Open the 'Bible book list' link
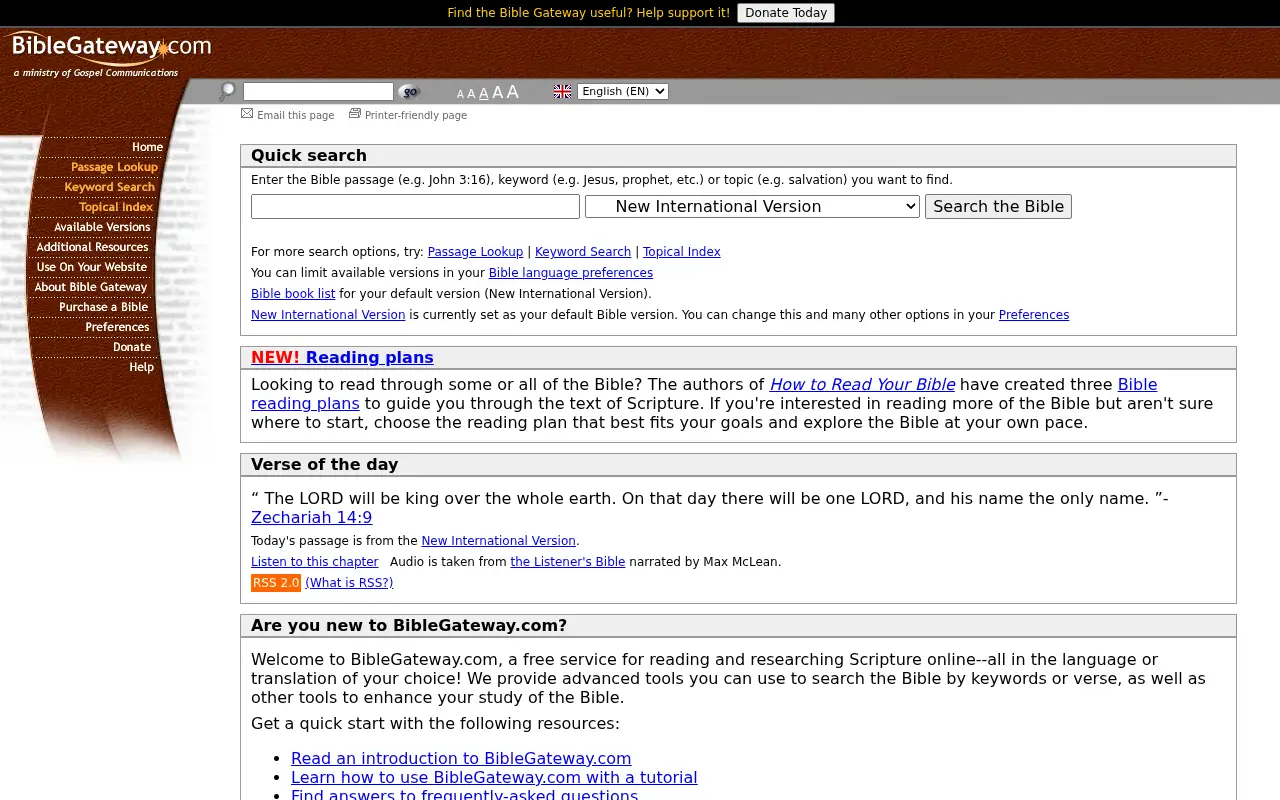Image resolution: width=1280 pixels, height=800 pixels. (293, 294)
